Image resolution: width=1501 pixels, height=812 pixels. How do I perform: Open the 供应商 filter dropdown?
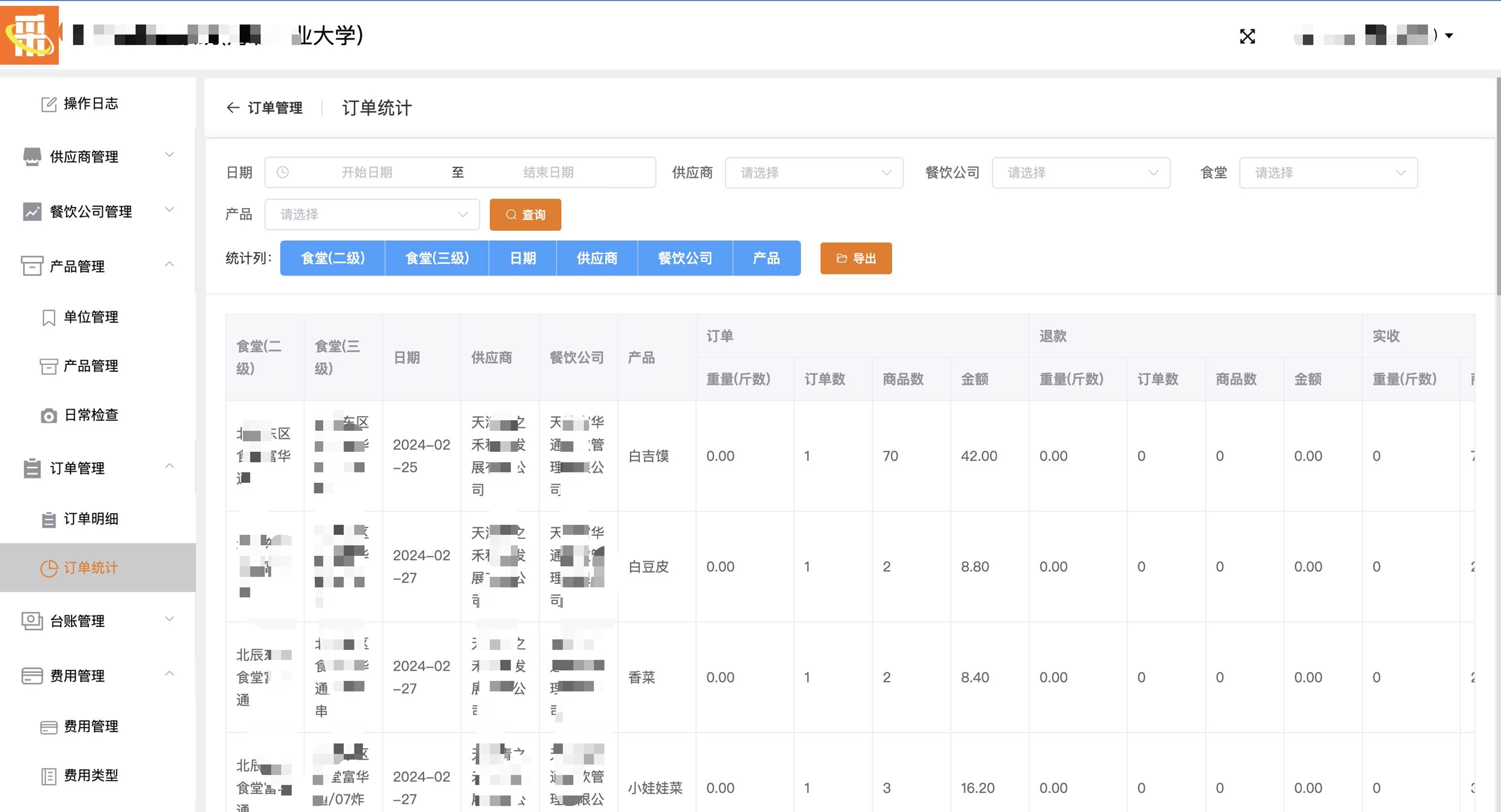(x=814, y=173)
